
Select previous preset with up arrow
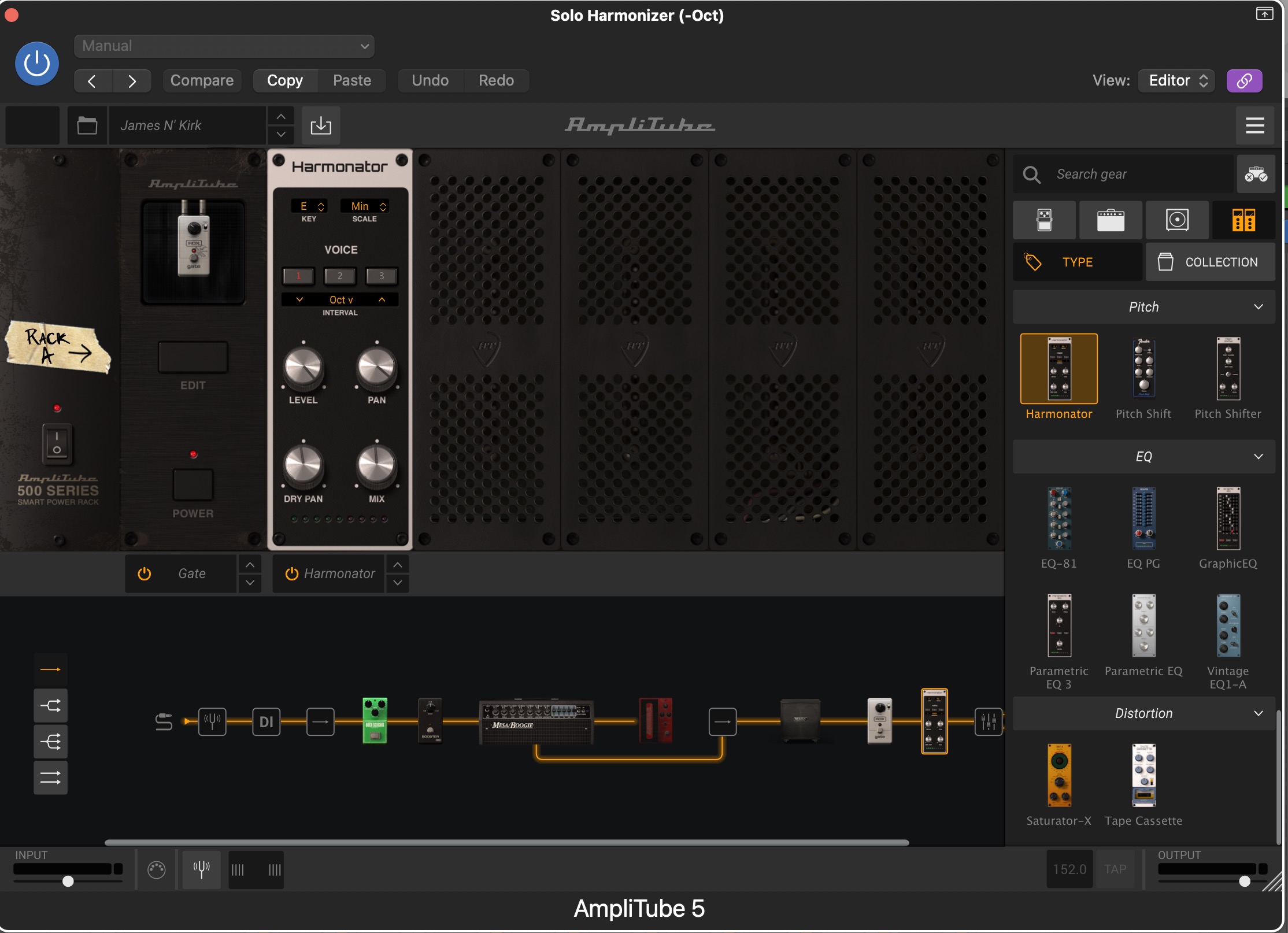281,116
